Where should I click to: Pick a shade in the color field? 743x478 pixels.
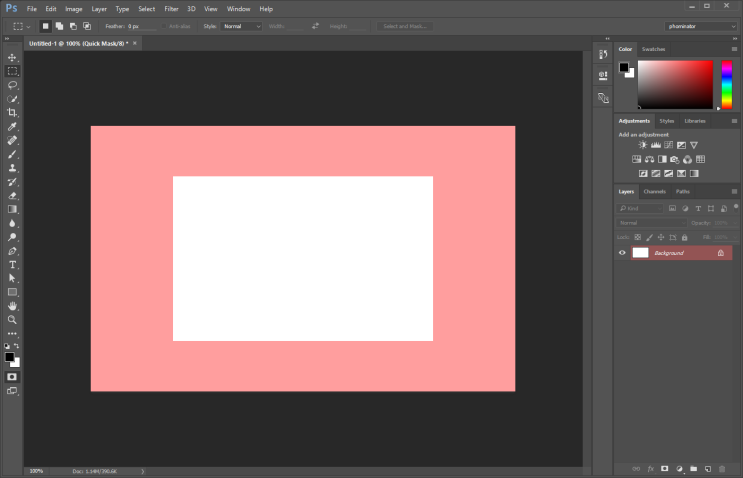pyautogui.click(x=675, y=85)
